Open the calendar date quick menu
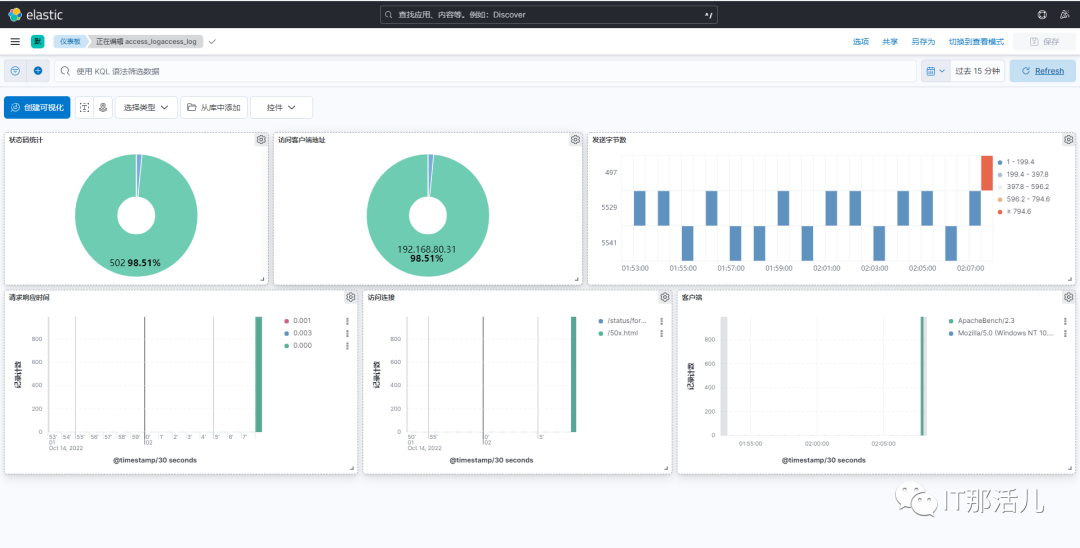The height and width of the screenshot is (548, 1080). 935,71
